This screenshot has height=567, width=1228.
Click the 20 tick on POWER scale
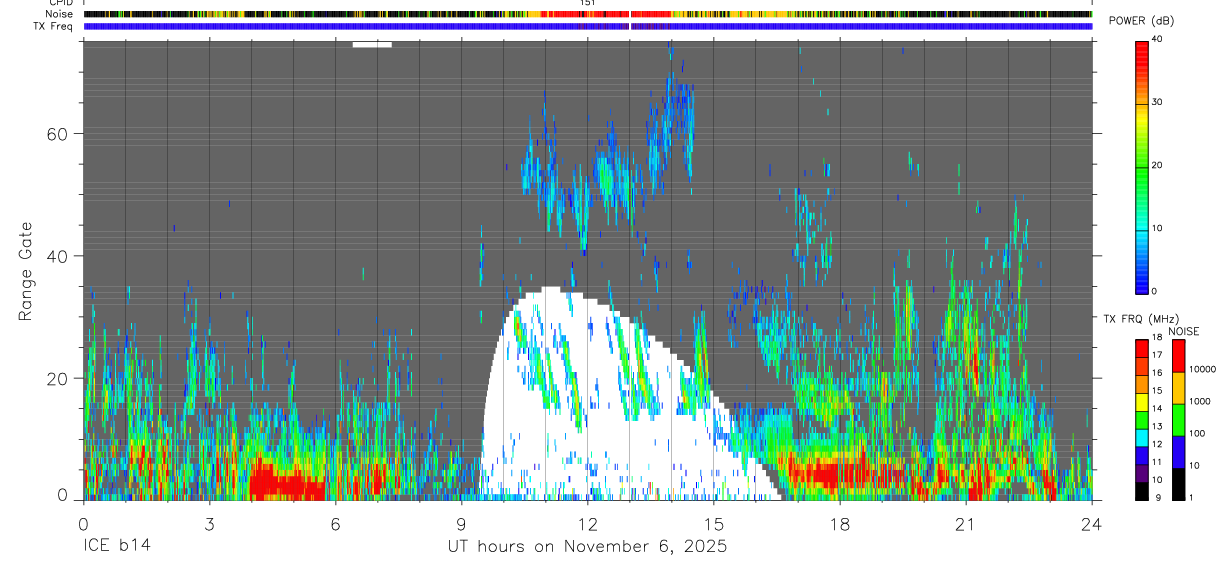coord(1157,165)
